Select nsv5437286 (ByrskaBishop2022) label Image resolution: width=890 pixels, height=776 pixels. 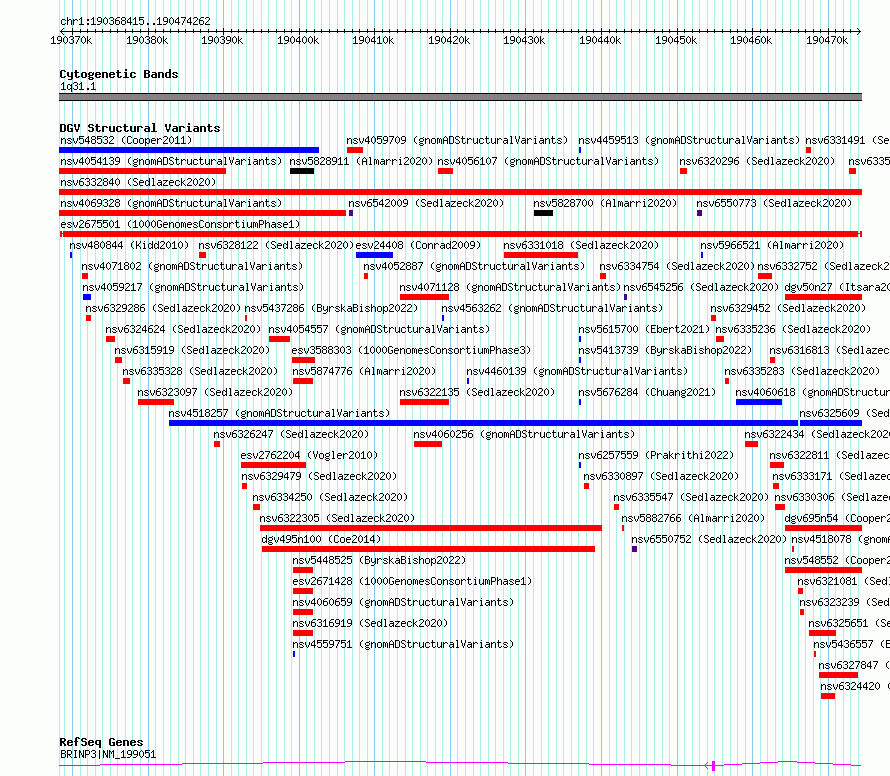331,308
